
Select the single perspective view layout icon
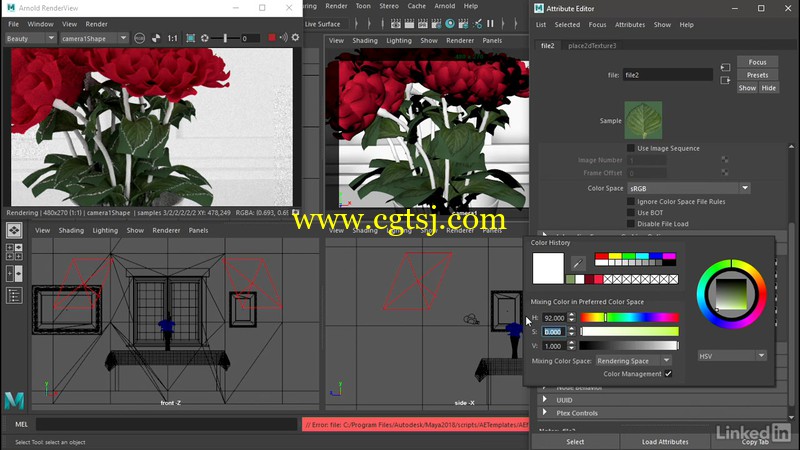coord(14,231)
